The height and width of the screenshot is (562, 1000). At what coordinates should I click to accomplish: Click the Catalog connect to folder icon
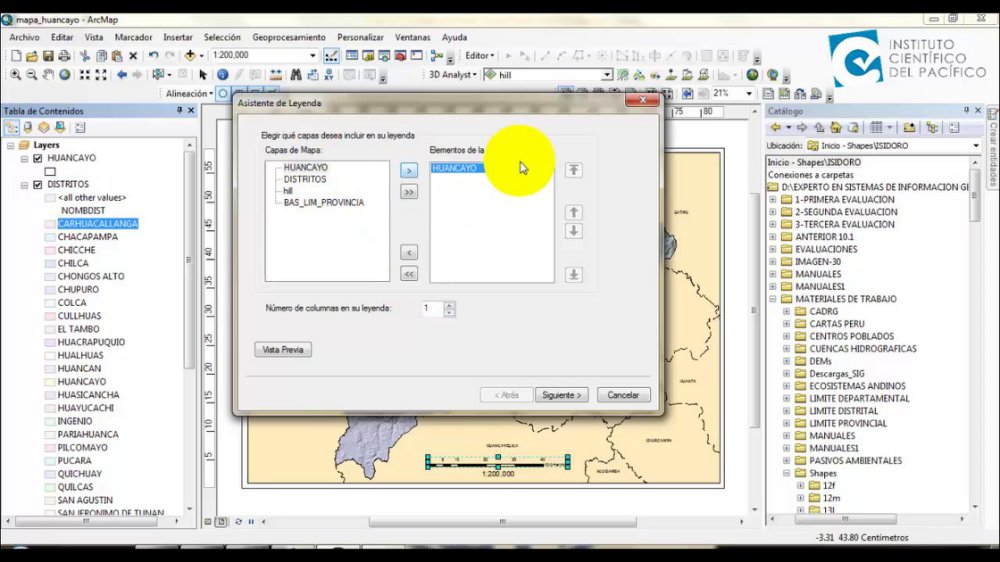pos(909,128)
